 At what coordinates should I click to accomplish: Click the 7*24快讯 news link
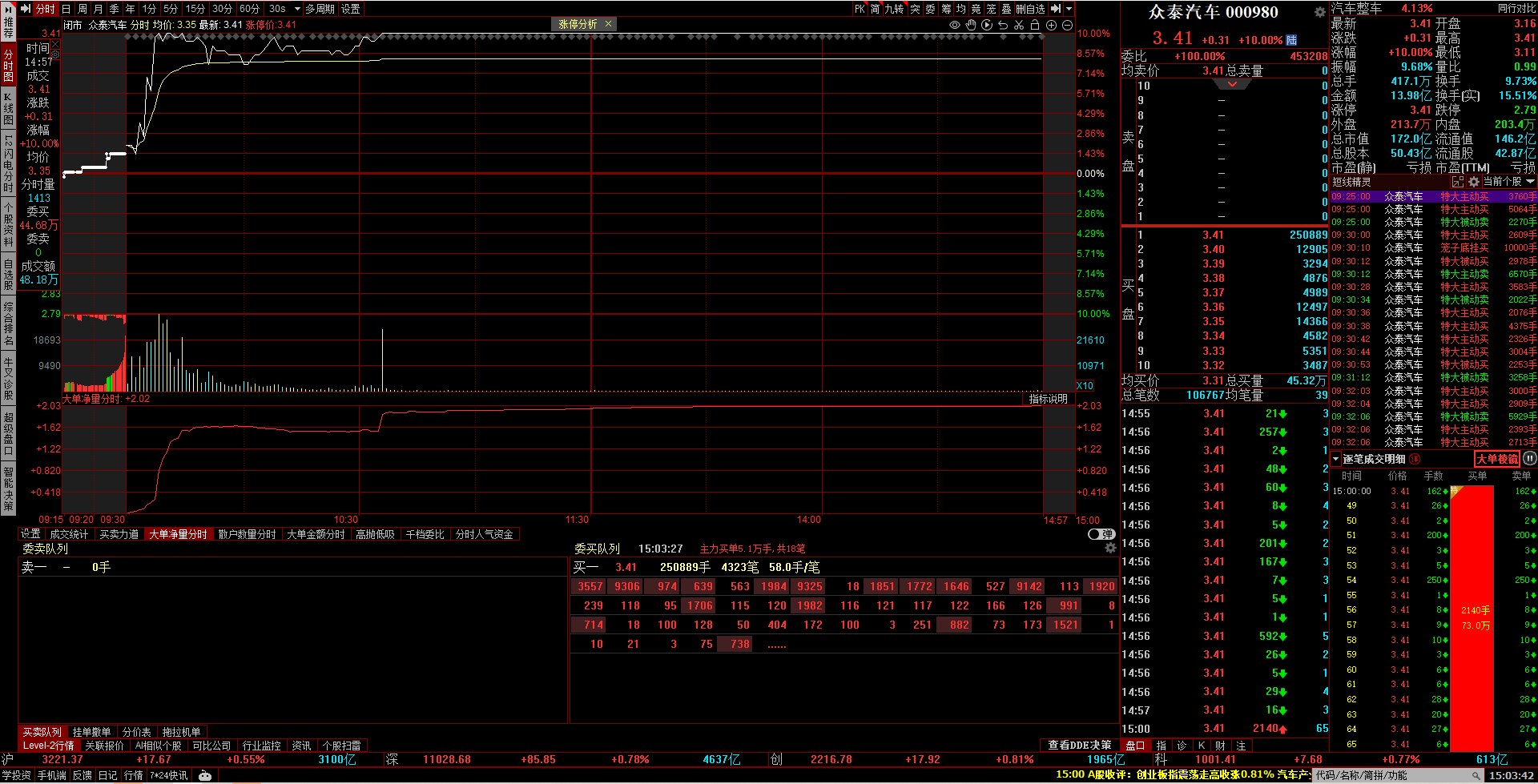[x=169, y=775]
